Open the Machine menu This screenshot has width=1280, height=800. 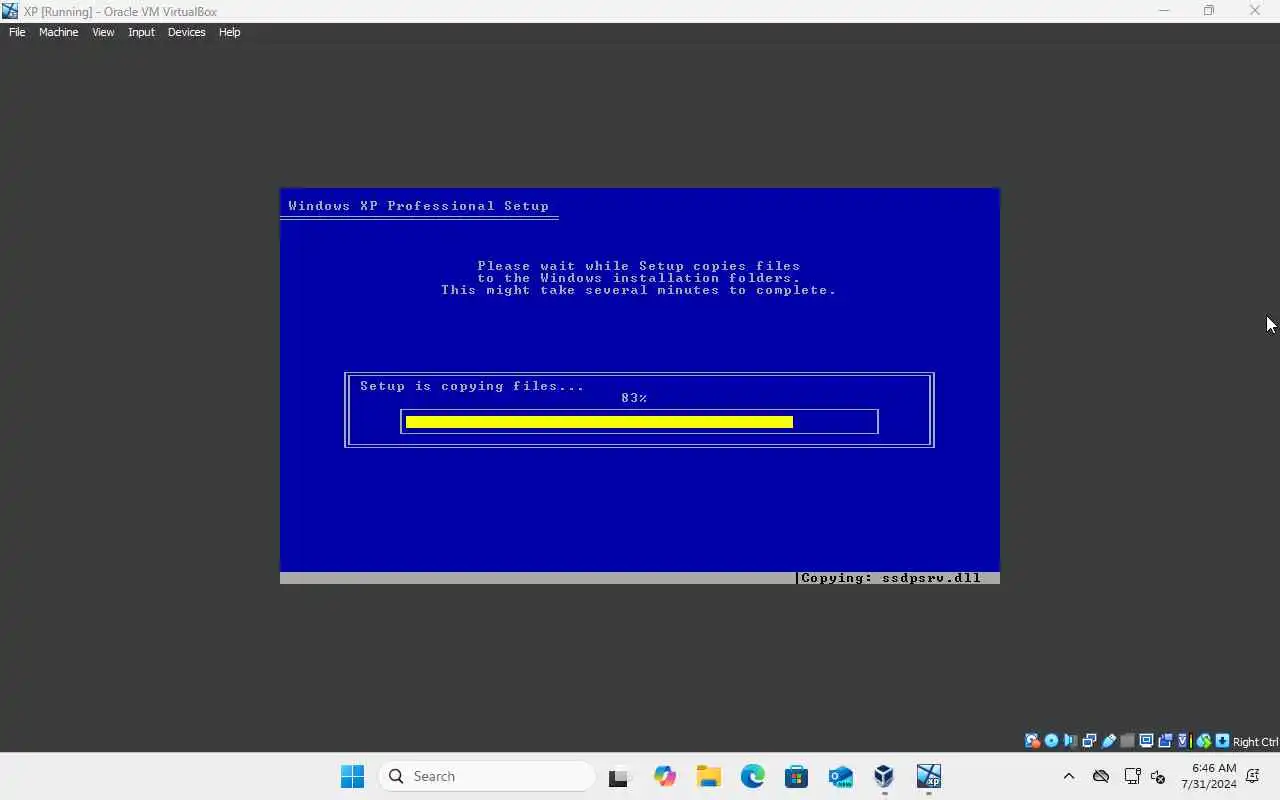58,32
